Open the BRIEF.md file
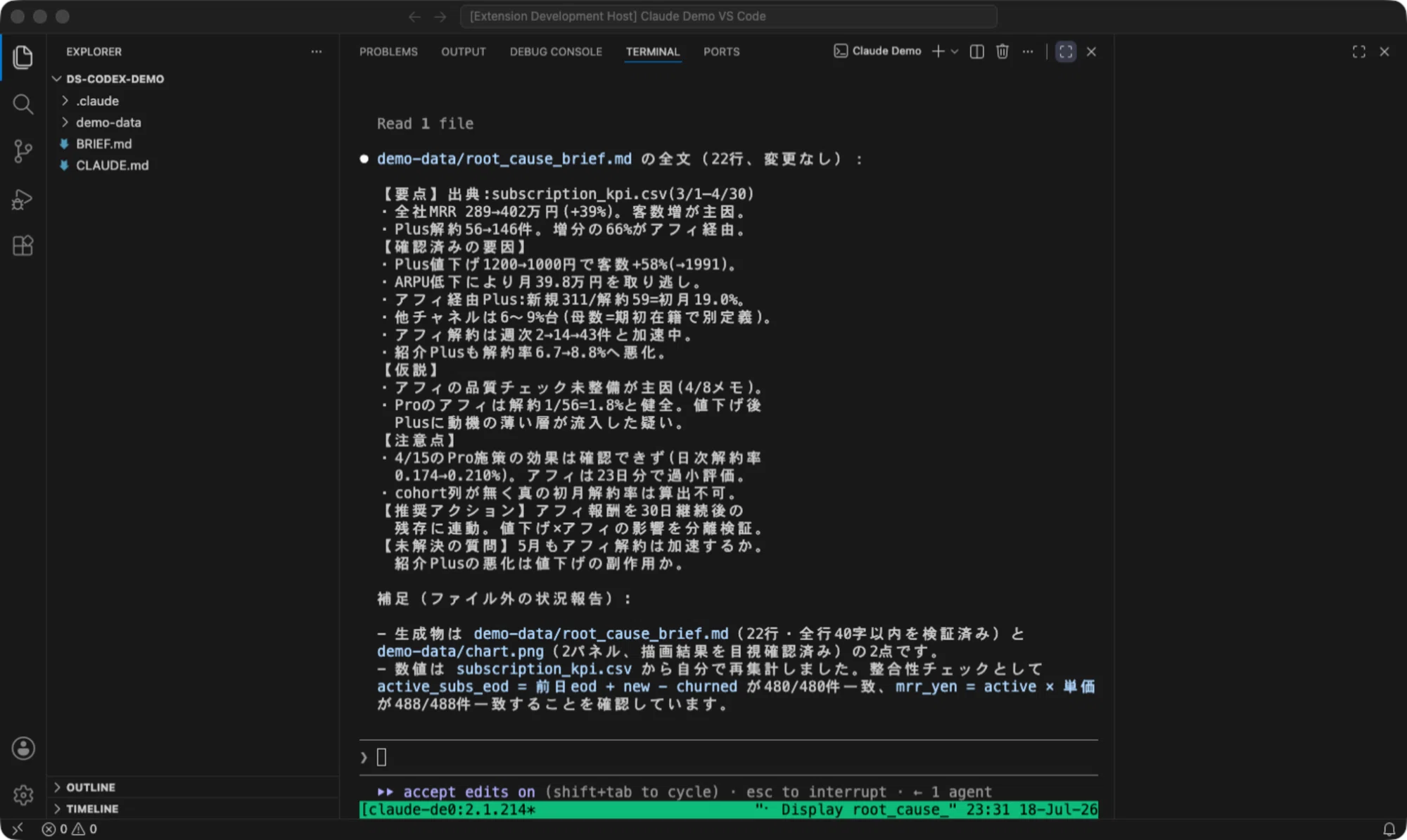The image size is (1407, 840). click(x=103, y=144)
